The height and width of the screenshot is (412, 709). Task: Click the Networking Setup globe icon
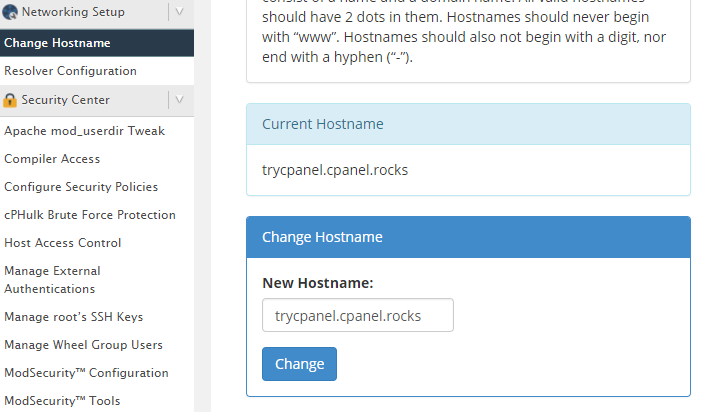click(10, 13)
